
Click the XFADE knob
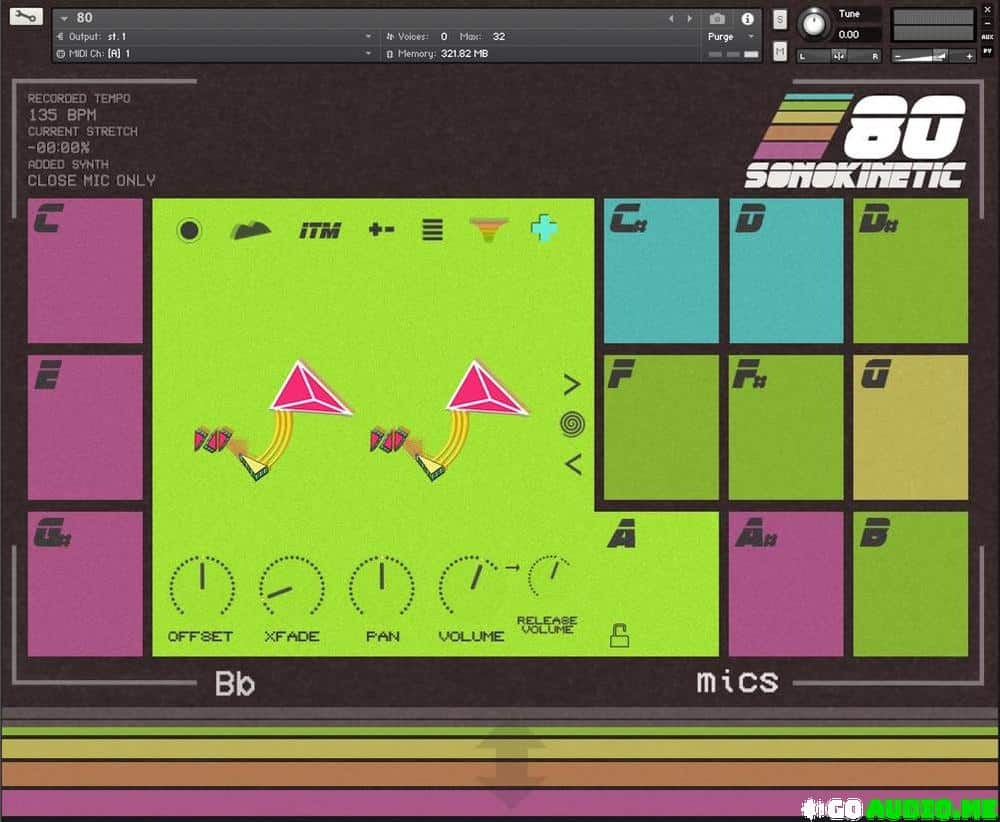click(292, 587)
